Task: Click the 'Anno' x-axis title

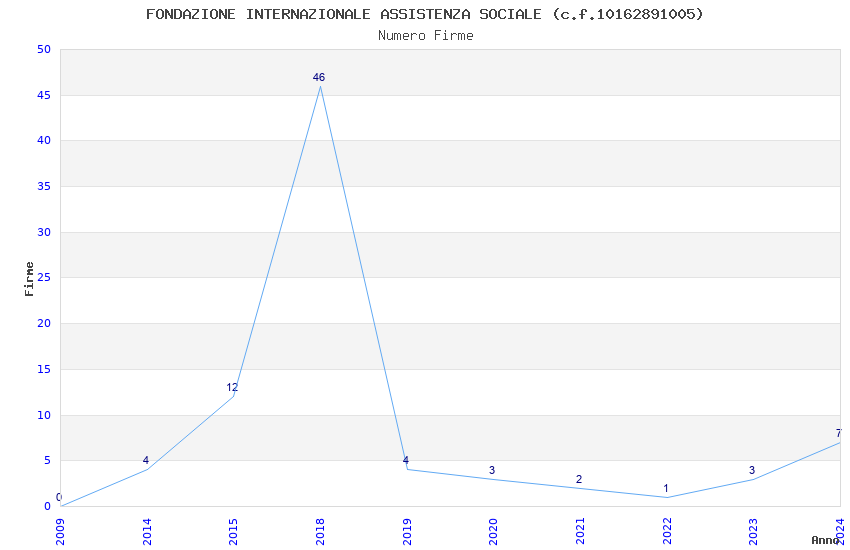Action: [825, 540]
